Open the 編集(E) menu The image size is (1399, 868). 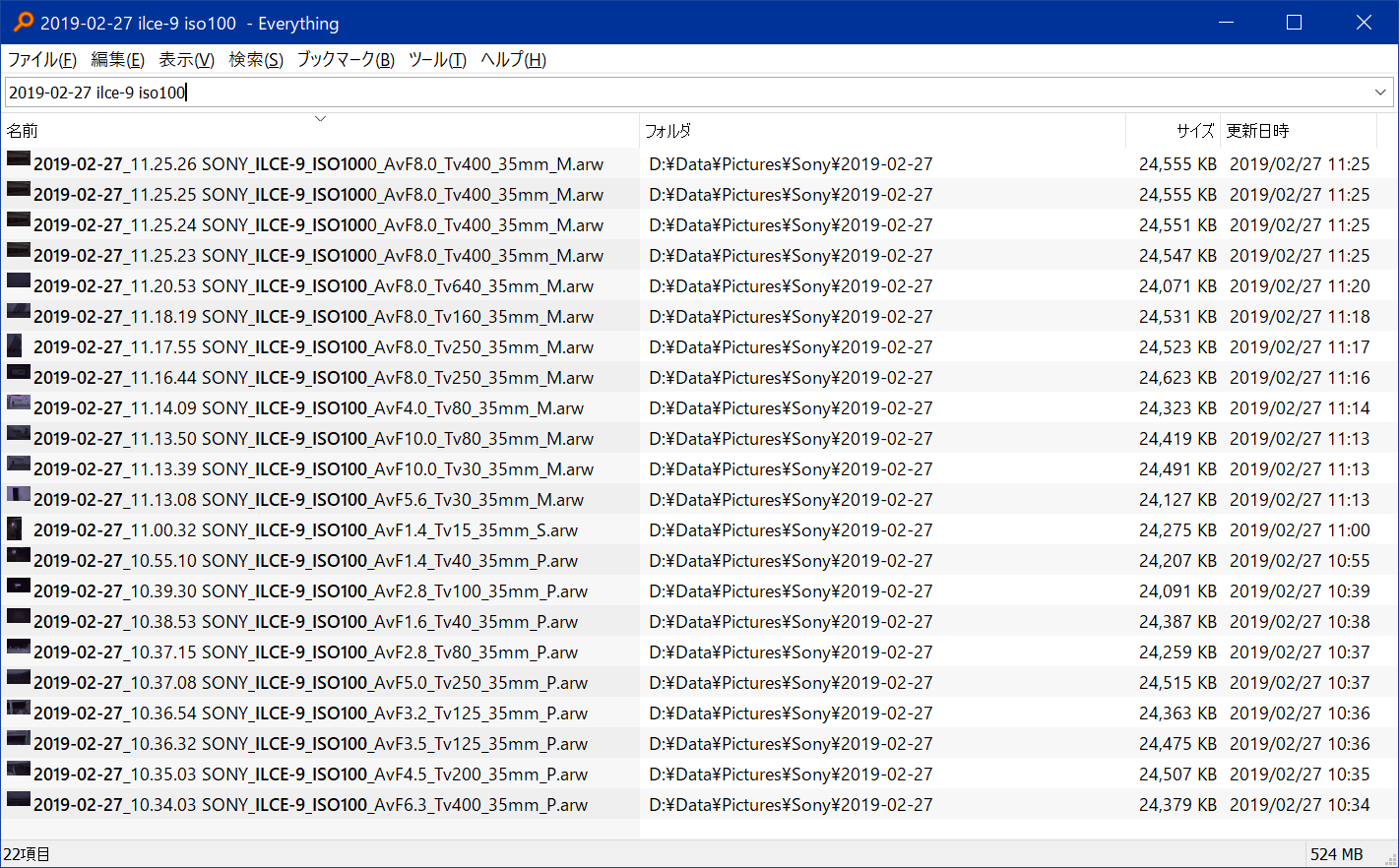tap(117, 60)
